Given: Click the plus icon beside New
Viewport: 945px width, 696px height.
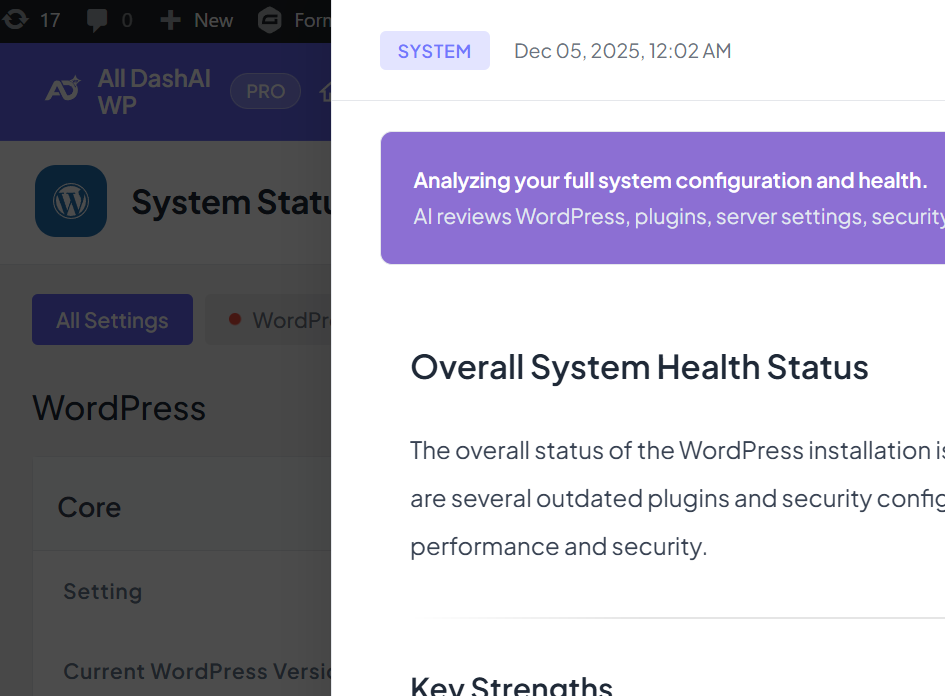Looking at the screenshot, I should point(171,20).
